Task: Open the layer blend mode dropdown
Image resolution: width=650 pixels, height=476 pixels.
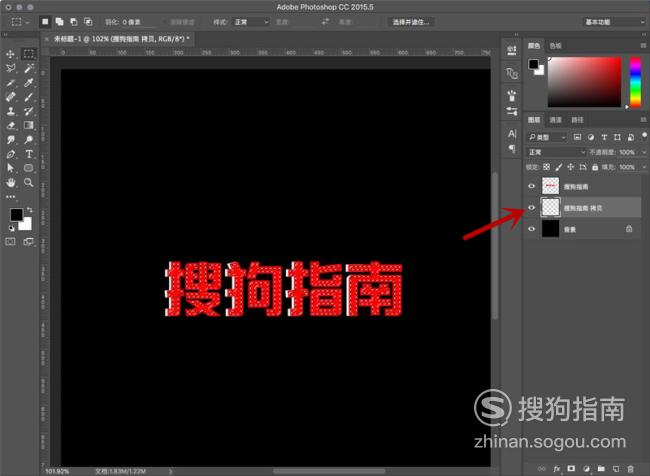Action: (556, 152)
